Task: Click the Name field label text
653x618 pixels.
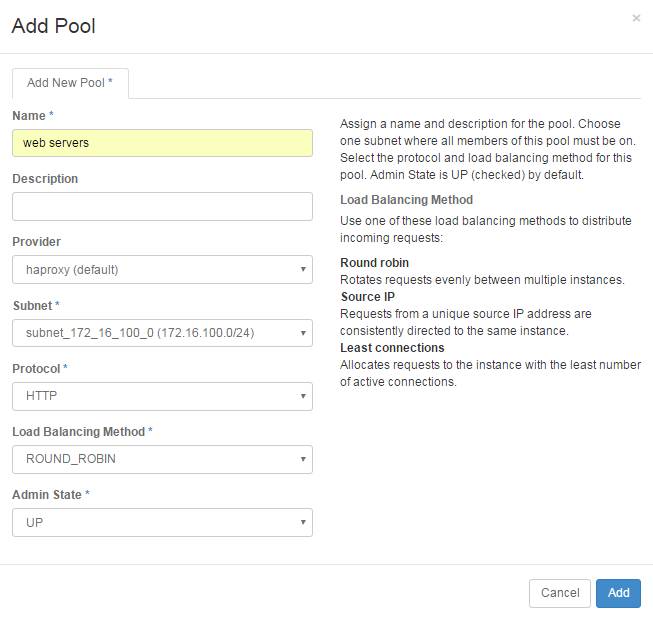Action: 29,116
